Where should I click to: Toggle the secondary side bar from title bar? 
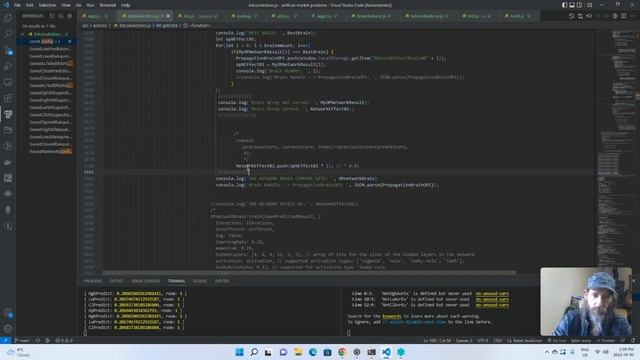pos(580,5)
